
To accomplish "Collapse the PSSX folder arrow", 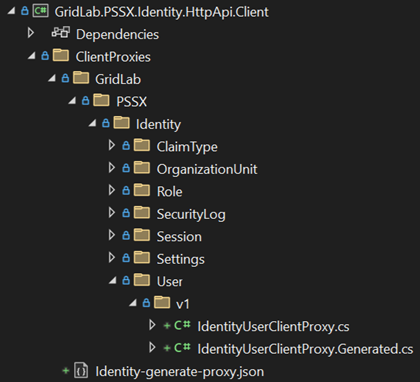I will [72, 101].
